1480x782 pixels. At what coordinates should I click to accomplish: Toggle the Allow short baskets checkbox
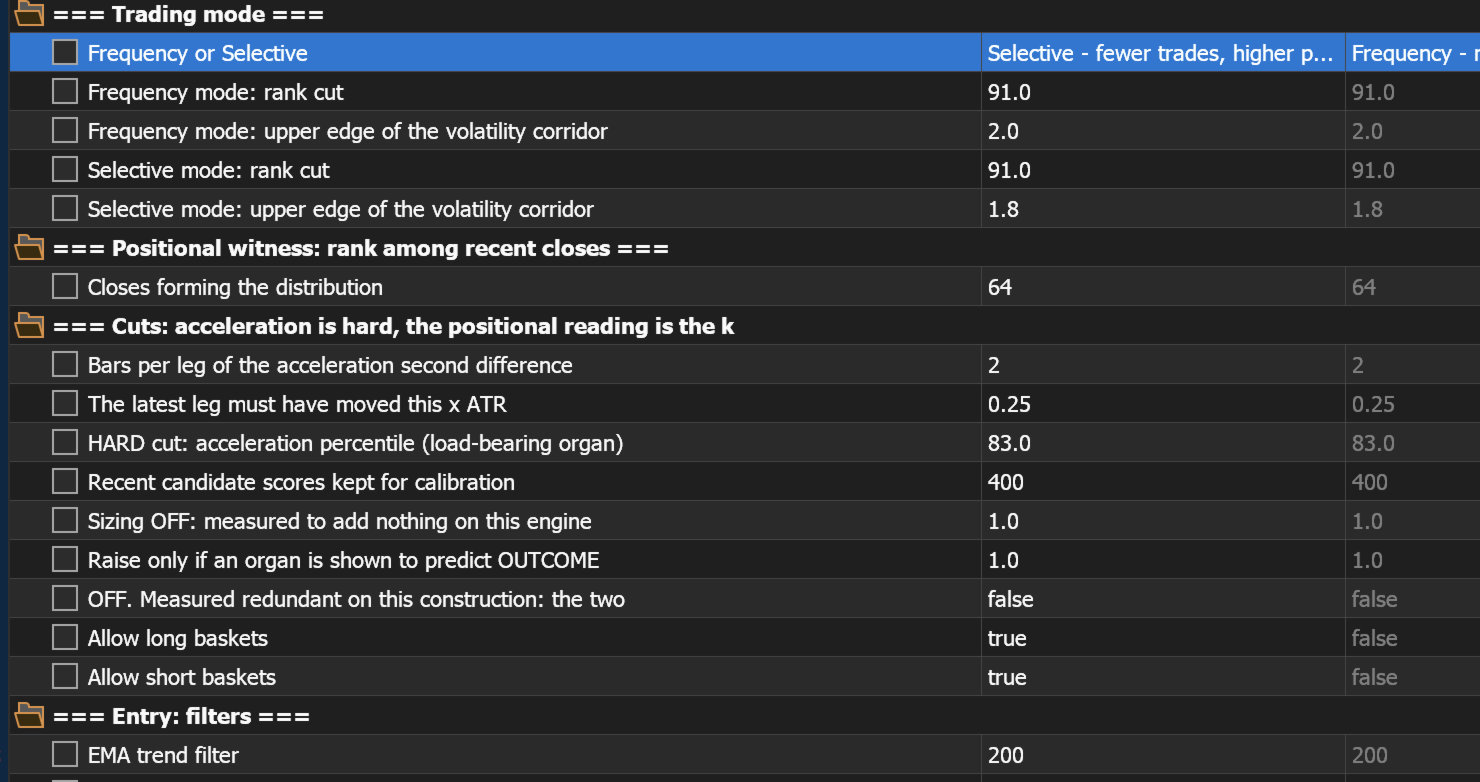tap(65, 676)
